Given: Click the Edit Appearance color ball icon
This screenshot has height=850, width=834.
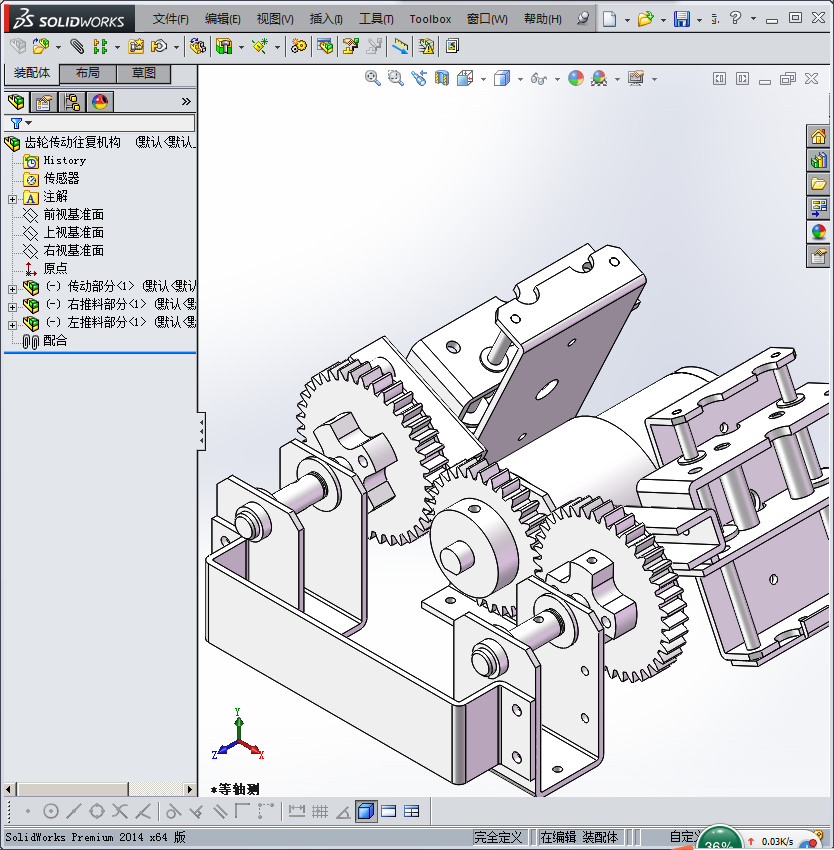Looking at the screenshot, I should (576, 79).
